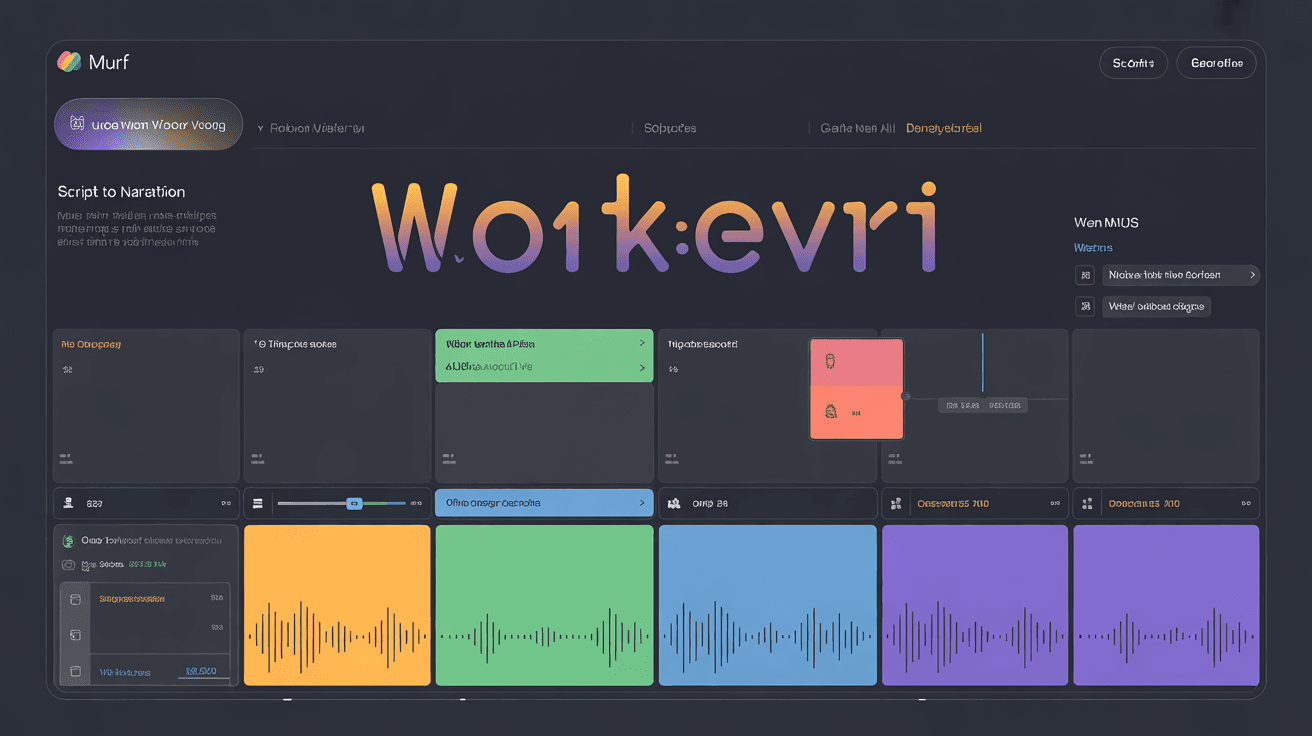
Task: Click the blue vertical playhead line
Action: (x=983, y=362)
